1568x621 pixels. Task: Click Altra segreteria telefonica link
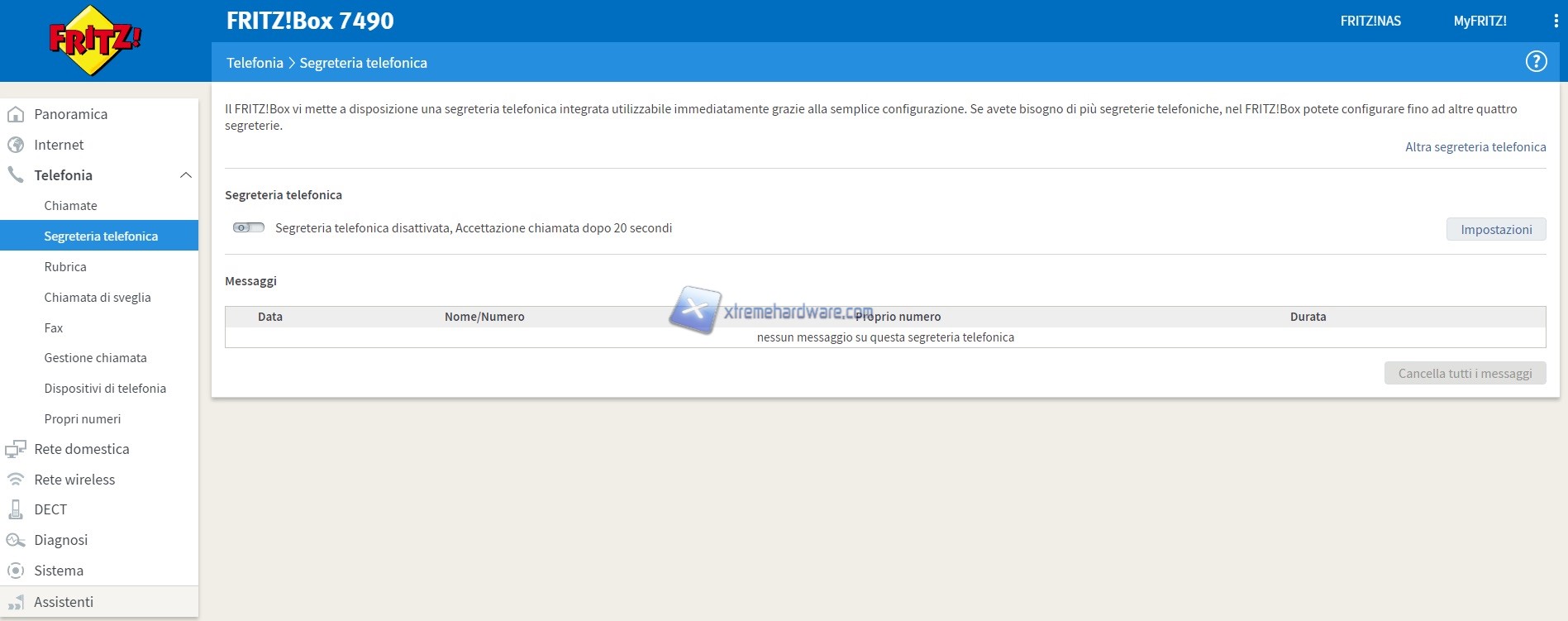(1475, 147)
